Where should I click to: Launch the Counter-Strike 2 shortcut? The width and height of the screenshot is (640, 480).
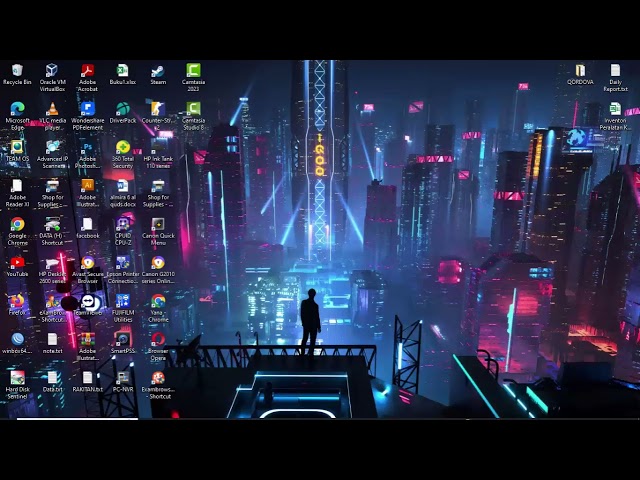pos(158,116)
